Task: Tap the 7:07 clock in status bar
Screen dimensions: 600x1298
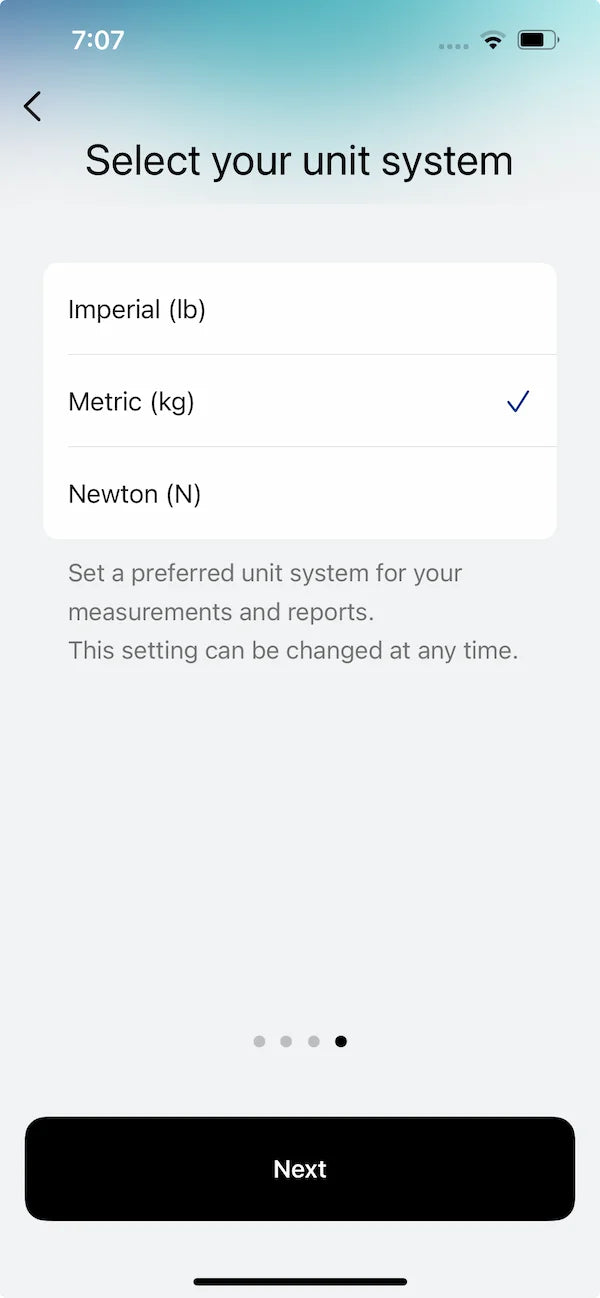Action: (98, 41)
